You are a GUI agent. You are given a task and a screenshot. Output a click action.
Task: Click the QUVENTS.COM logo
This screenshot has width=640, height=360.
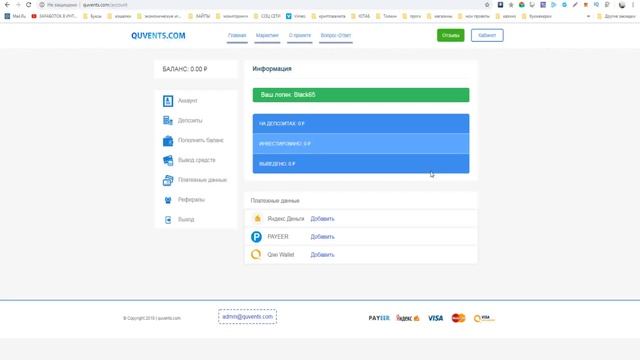point(158,36)
